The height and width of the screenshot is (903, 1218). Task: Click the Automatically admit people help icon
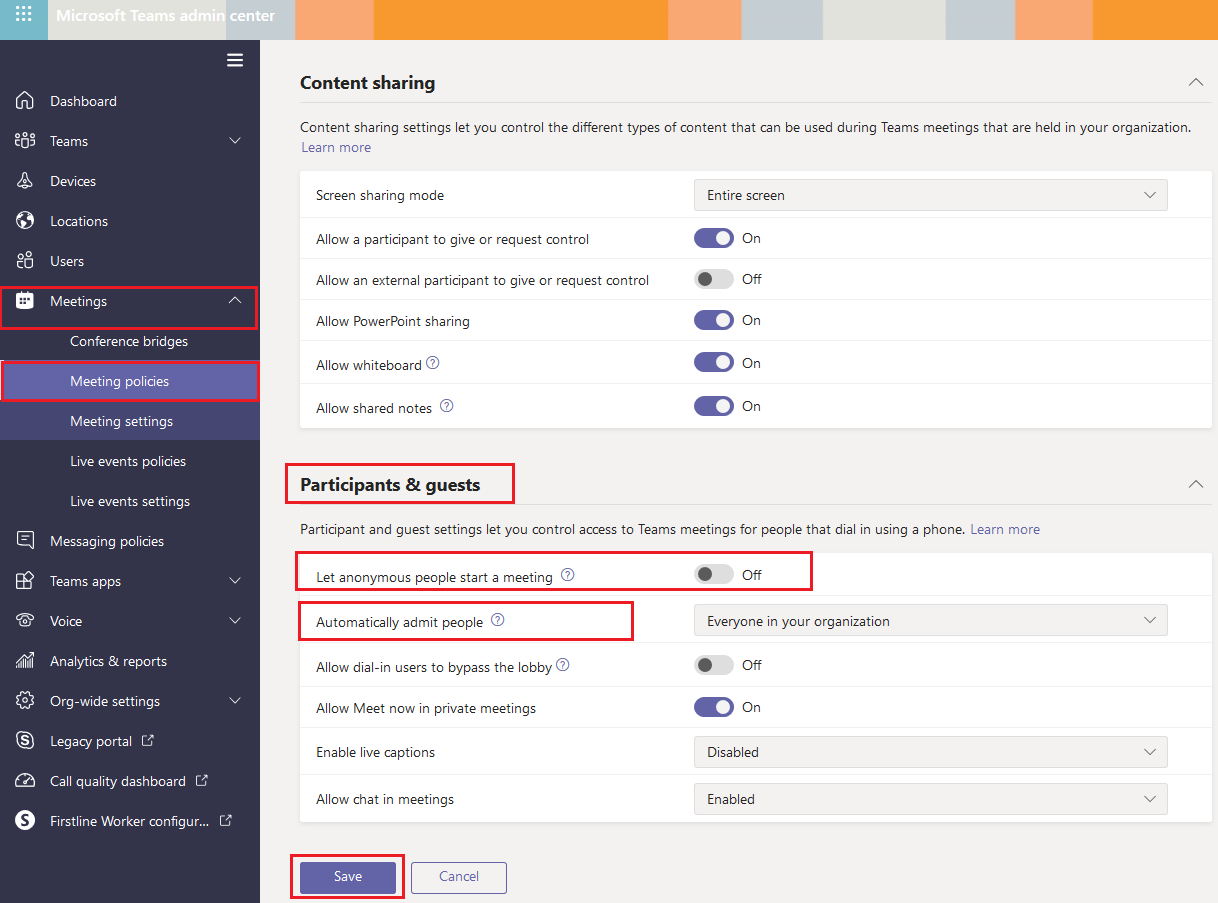(x=498, y=620)
